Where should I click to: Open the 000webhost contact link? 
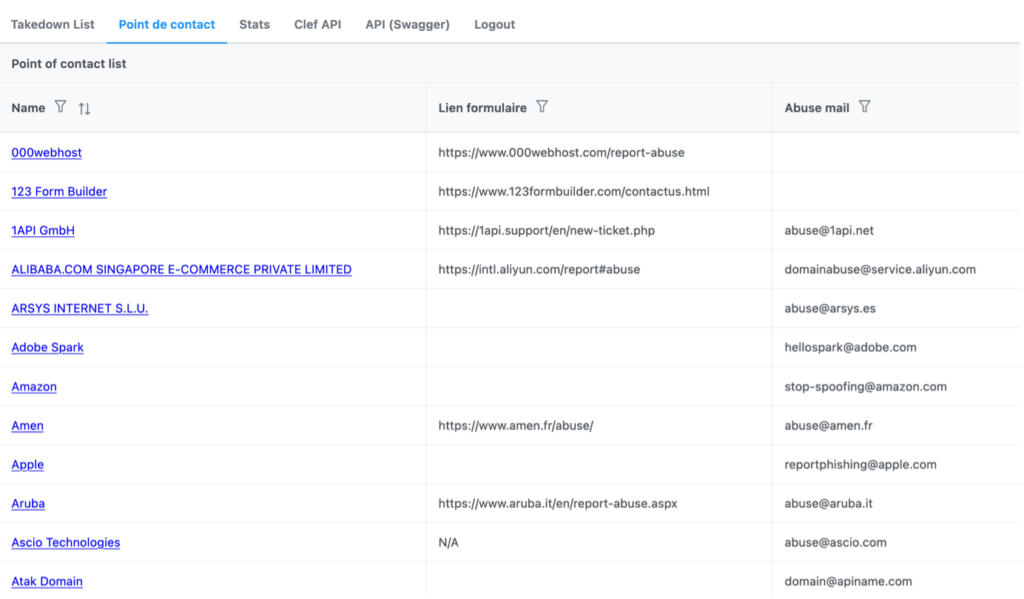(46, 152)
